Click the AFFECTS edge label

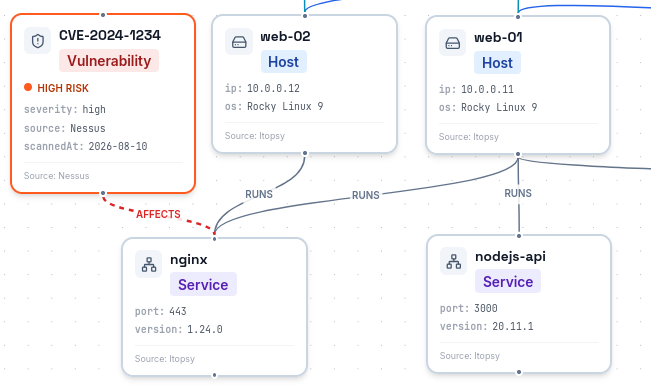click(x=158, y=214)
